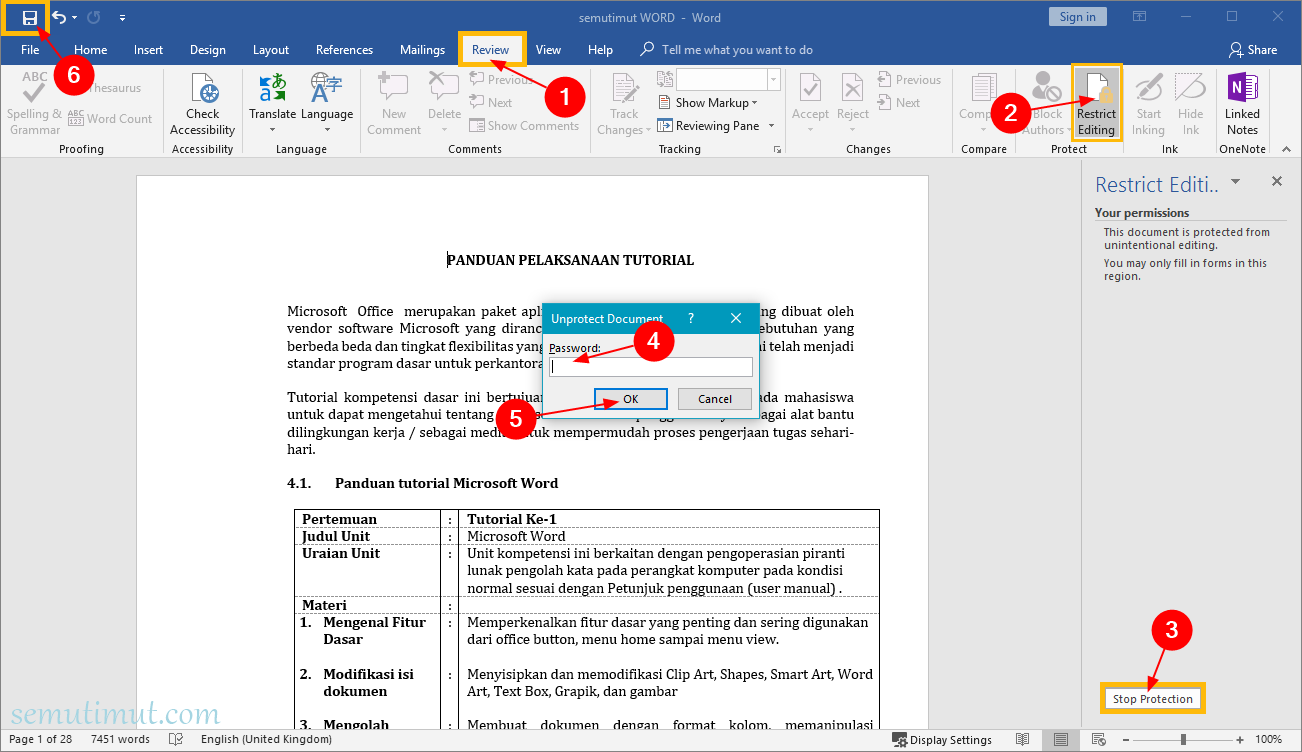Undo the last action

click(x=59, y=17)
